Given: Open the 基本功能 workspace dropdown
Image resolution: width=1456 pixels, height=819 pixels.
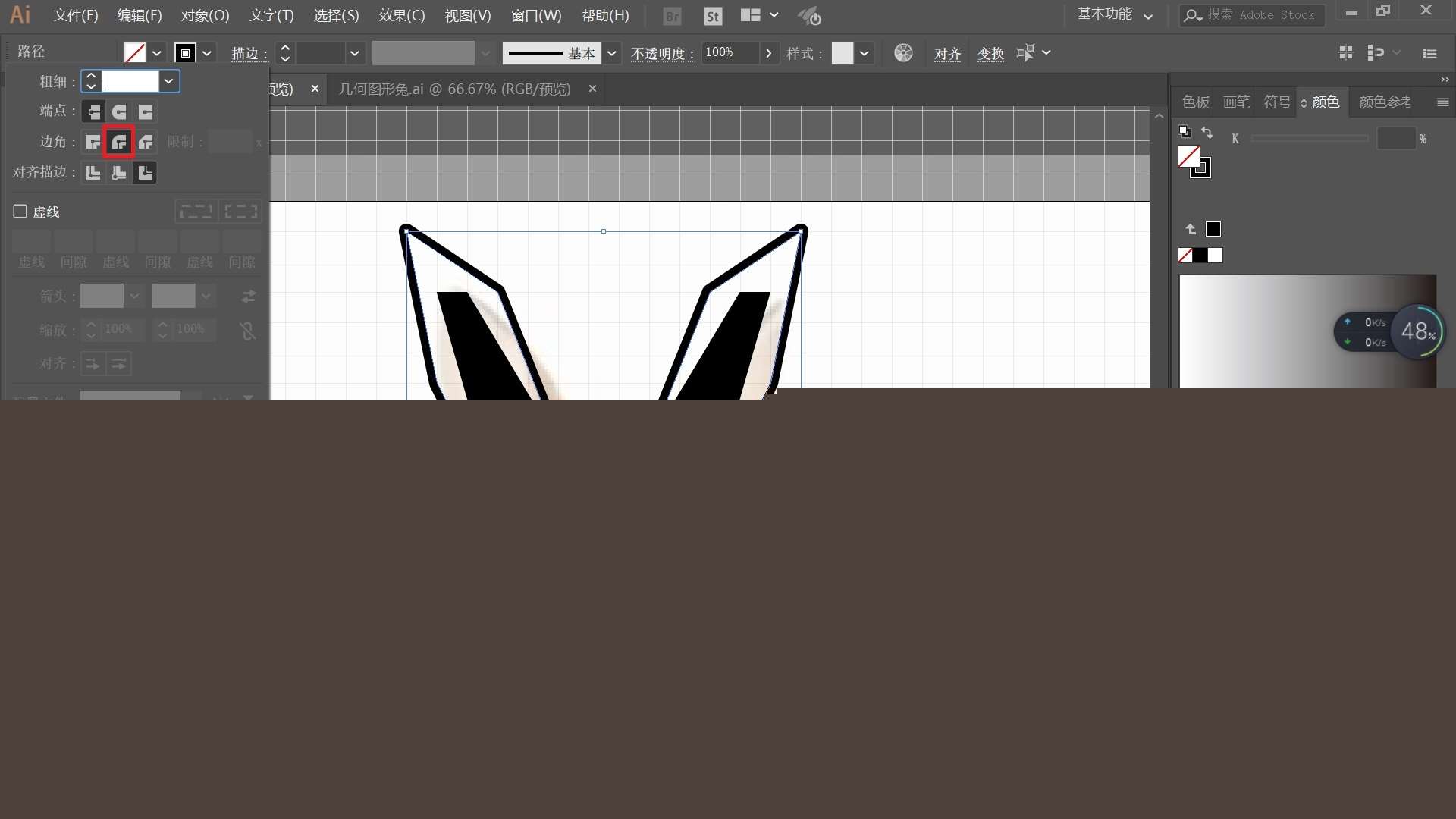Looking at the screenshot, I should (x=1115, y=15).
